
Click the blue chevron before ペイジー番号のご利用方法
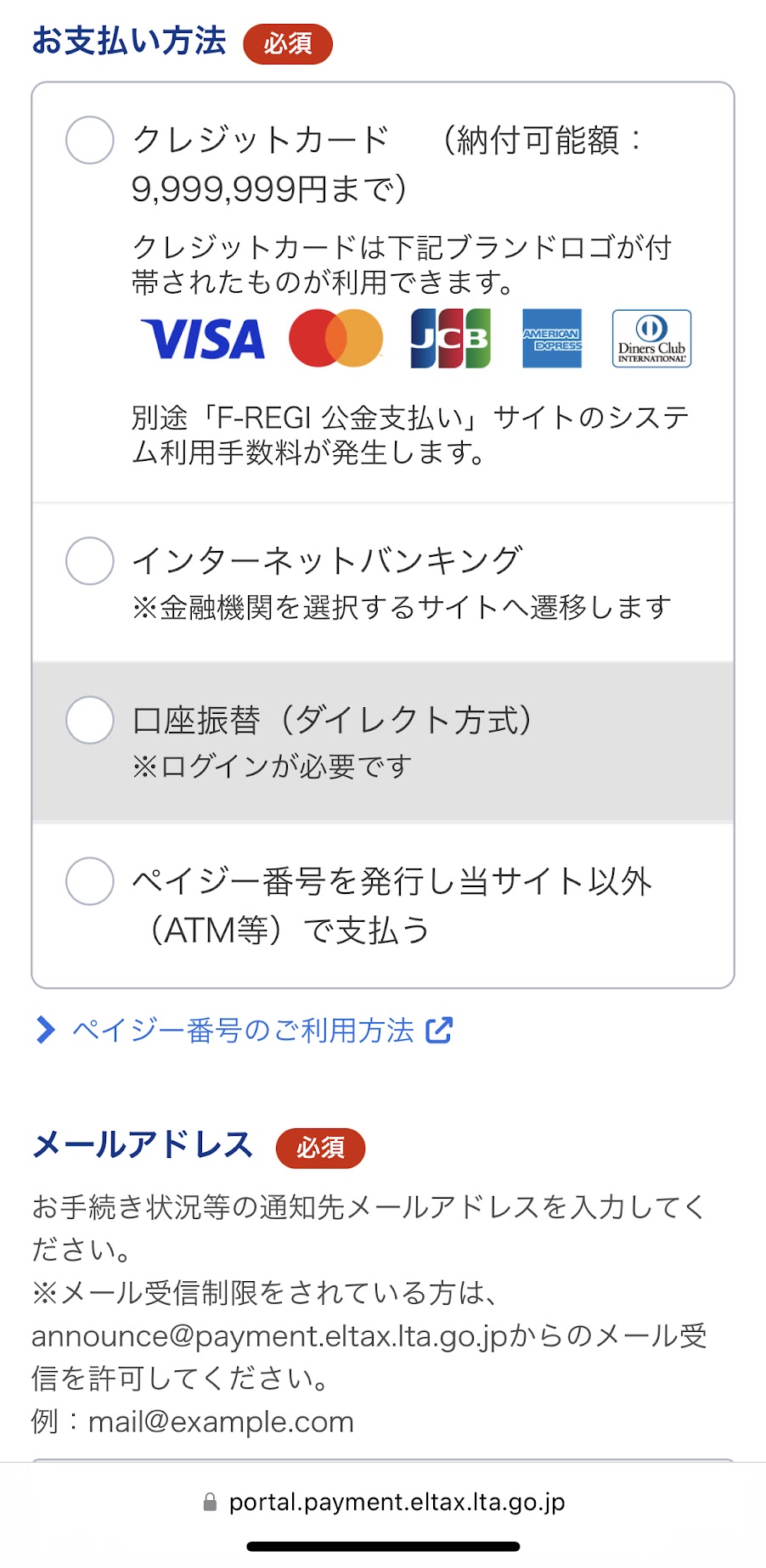(45, 1031)
